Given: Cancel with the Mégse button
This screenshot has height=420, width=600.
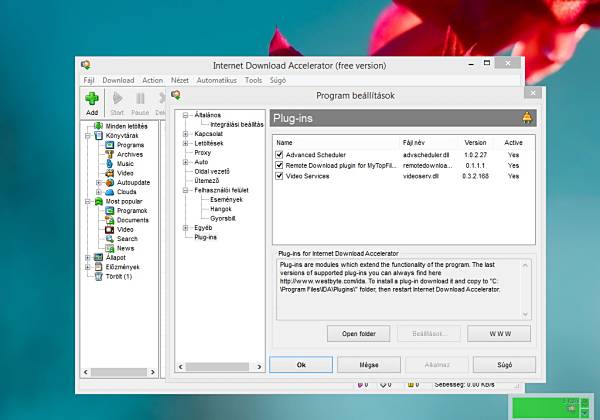Looking at the screenshot, I should tap(369, 365).
